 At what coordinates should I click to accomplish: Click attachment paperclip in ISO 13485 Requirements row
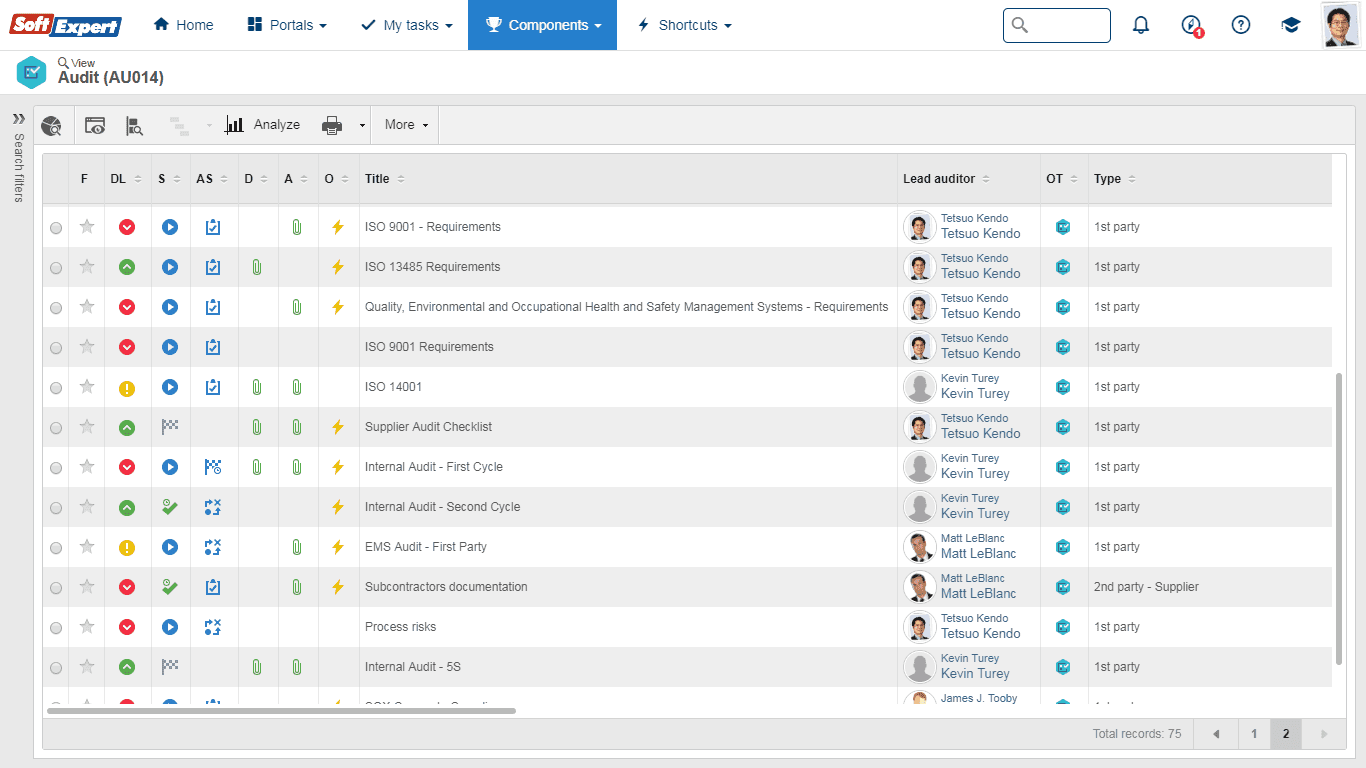(257, 267)
